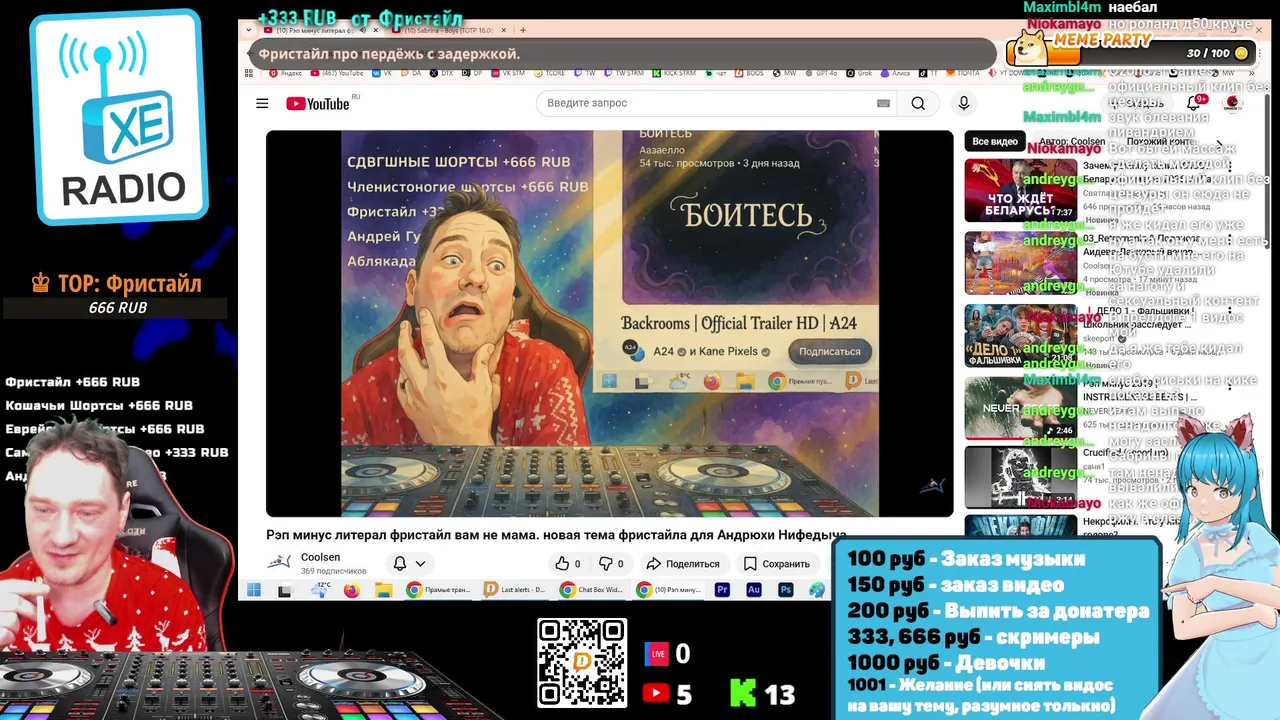1280x720 pixels.
Task: Open the TW STRM bookmark
Action: point(624,73)
